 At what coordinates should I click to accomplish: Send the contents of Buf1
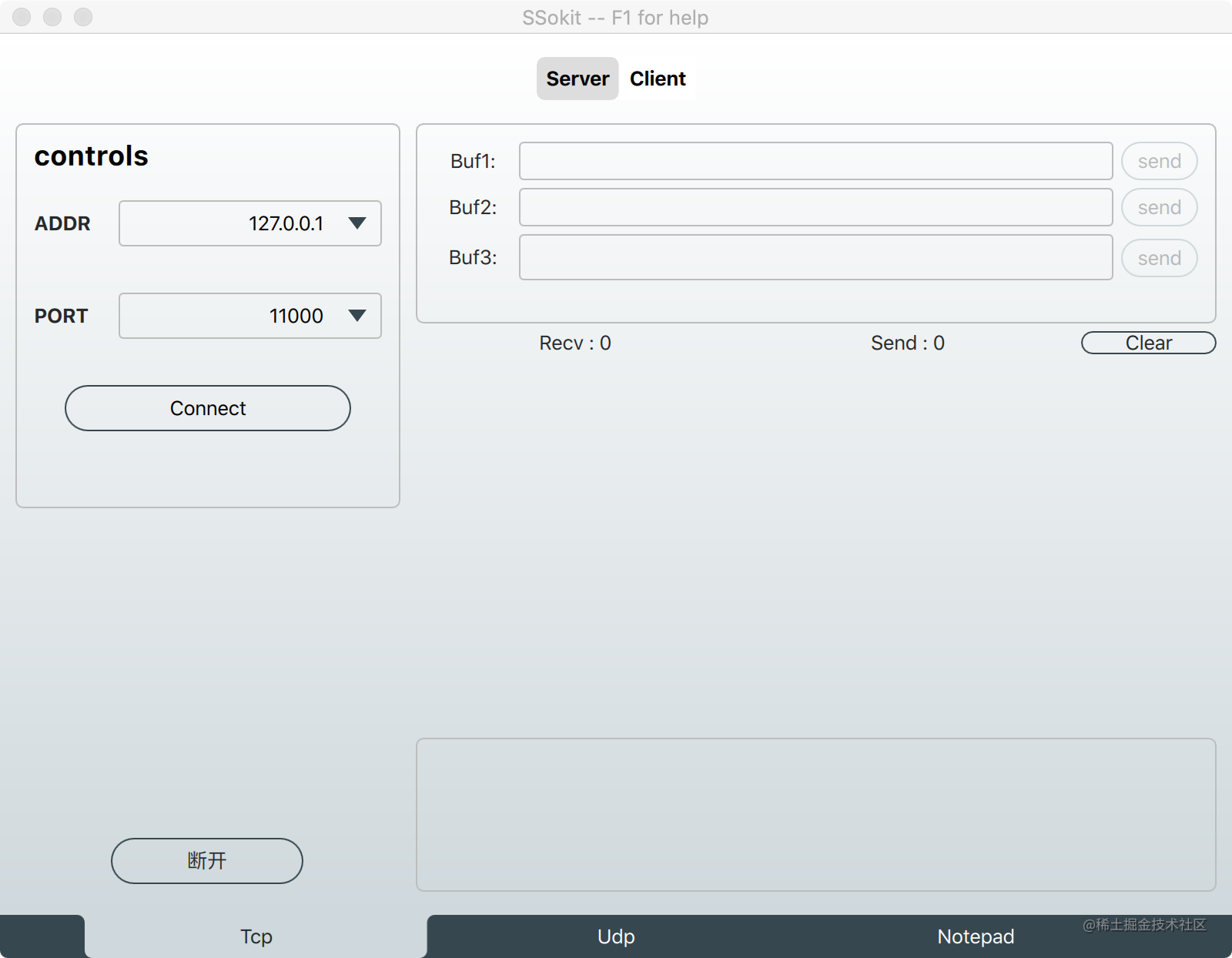pos(1158,161)
